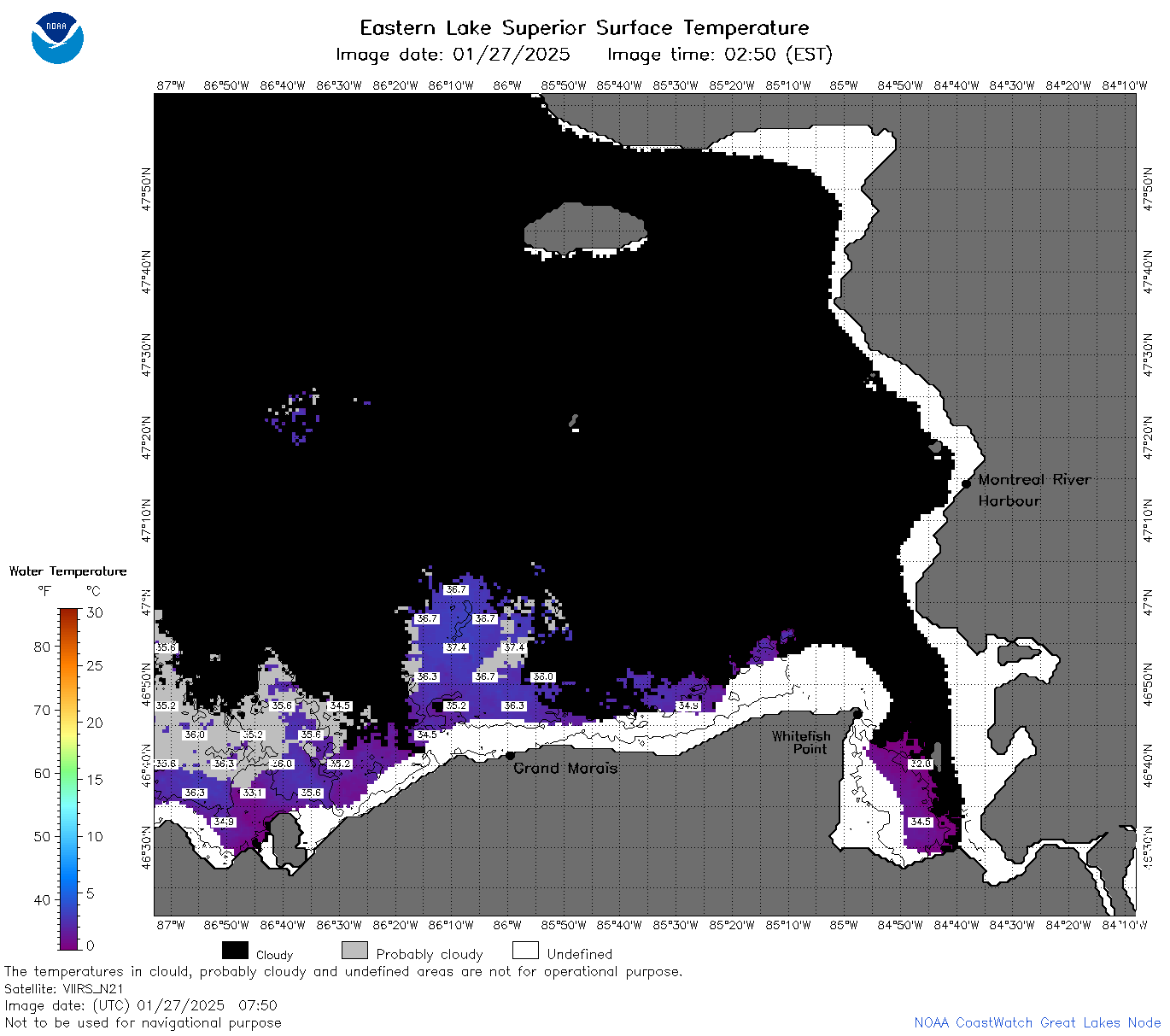Screen dimensions: 1170x1036
Task: Open the NOAA CoastWatch Great Lakes Node link
Action: click(x=1037, y=1022)
